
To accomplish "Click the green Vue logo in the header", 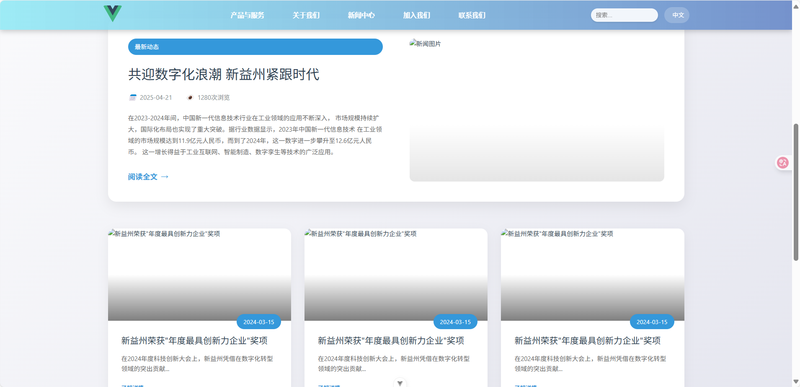I will [x=112, y=13].
